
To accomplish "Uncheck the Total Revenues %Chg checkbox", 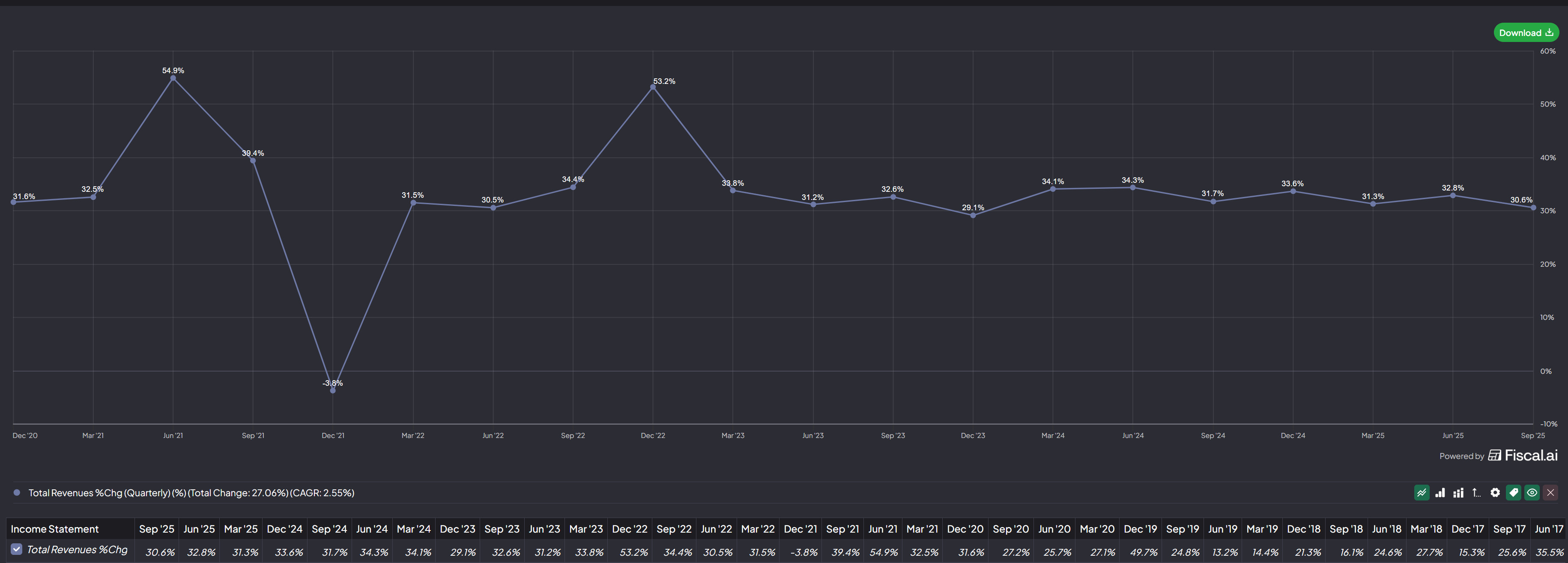I will click(x=16, y=549).
